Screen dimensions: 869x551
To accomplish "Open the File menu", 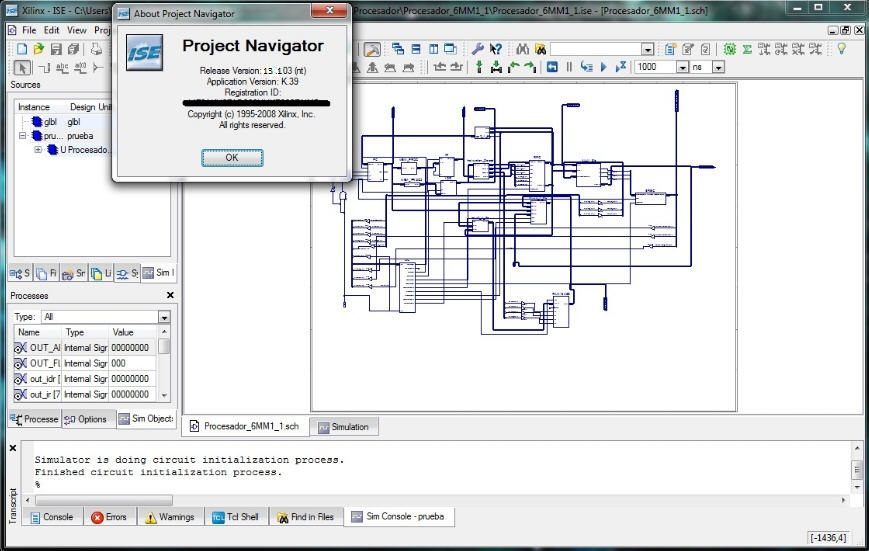I will point(29,30).
